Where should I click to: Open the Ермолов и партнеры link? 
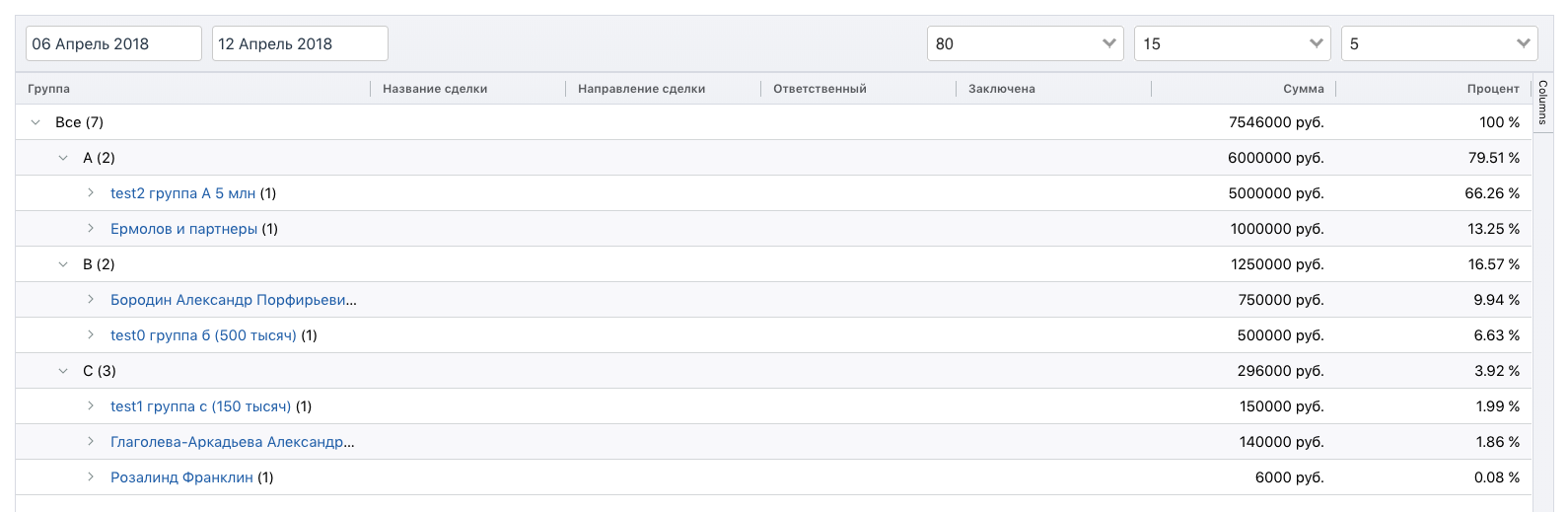coord(183,229)
